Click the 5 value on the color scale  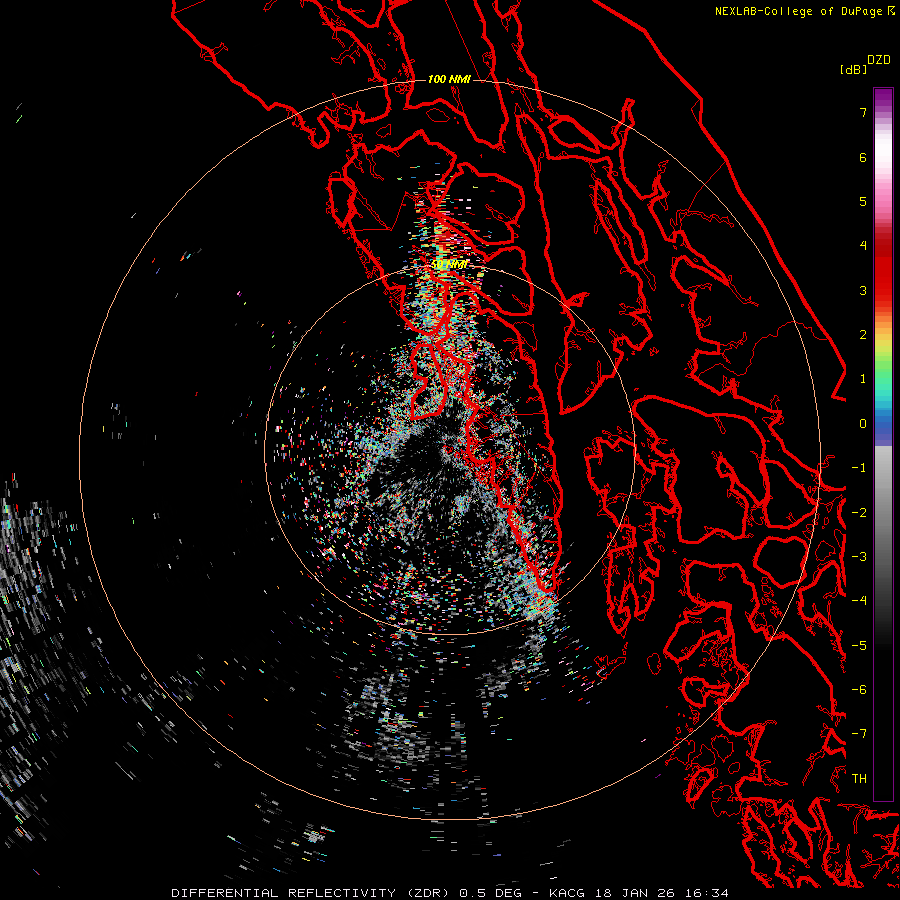pos(863,201)
